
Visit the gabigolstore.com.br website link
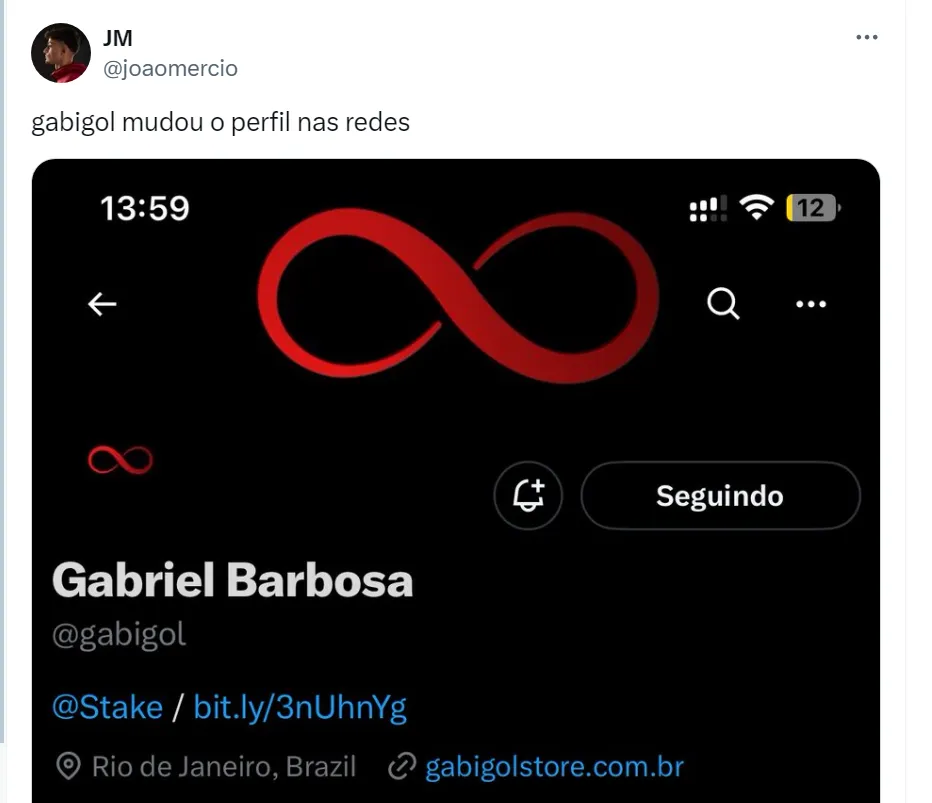(x=555, y=767)
